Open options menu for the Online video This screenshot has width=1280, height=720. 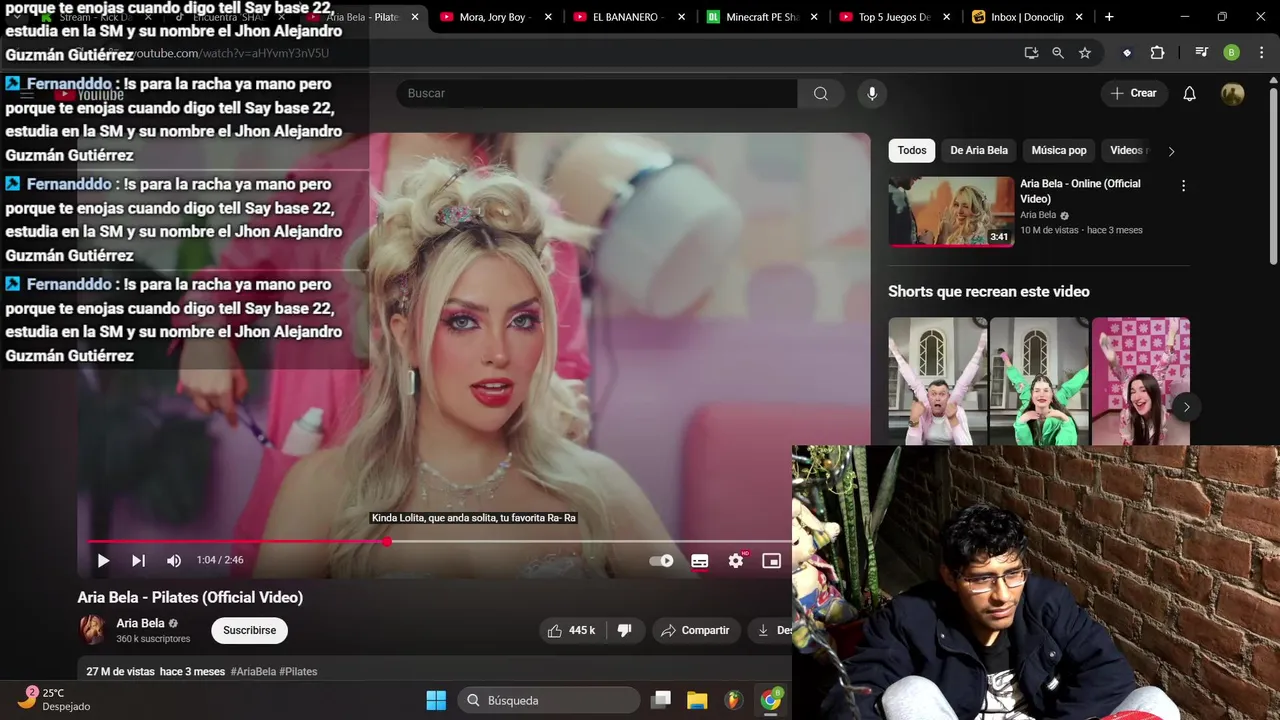point(1183,186)
